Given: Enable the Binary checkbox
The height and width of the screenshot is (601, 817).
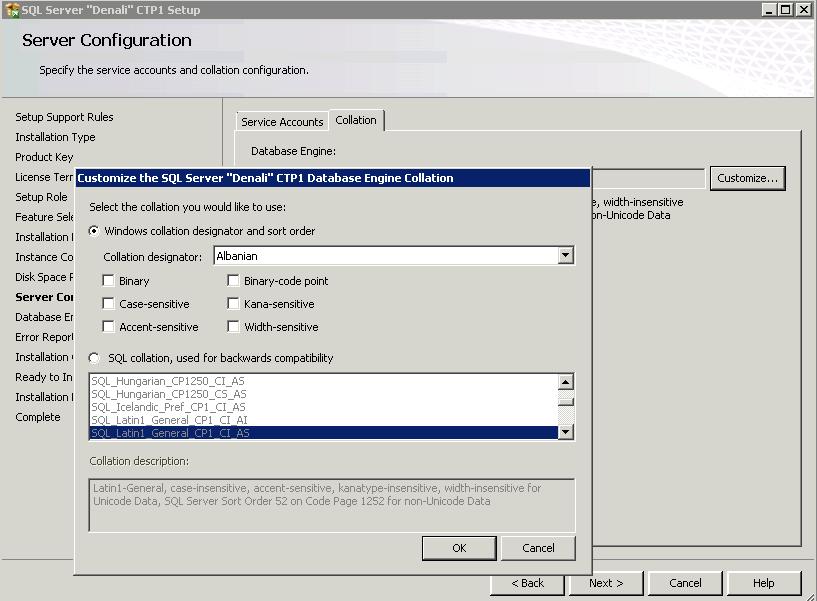Looking at the screenshot, I should (109, 282).
